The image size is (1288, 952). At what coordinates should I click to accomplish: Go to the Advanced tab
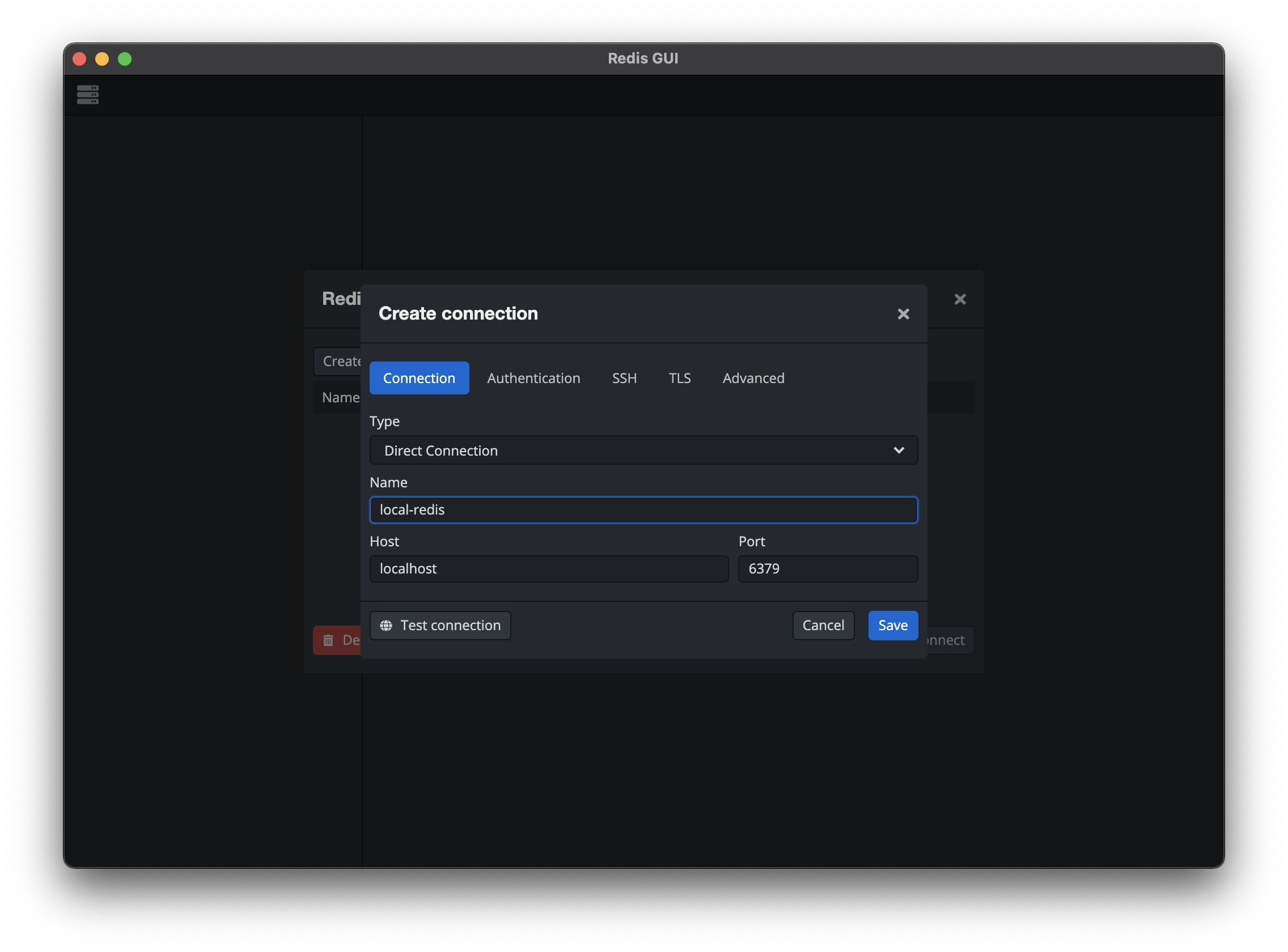pos(753,378)
